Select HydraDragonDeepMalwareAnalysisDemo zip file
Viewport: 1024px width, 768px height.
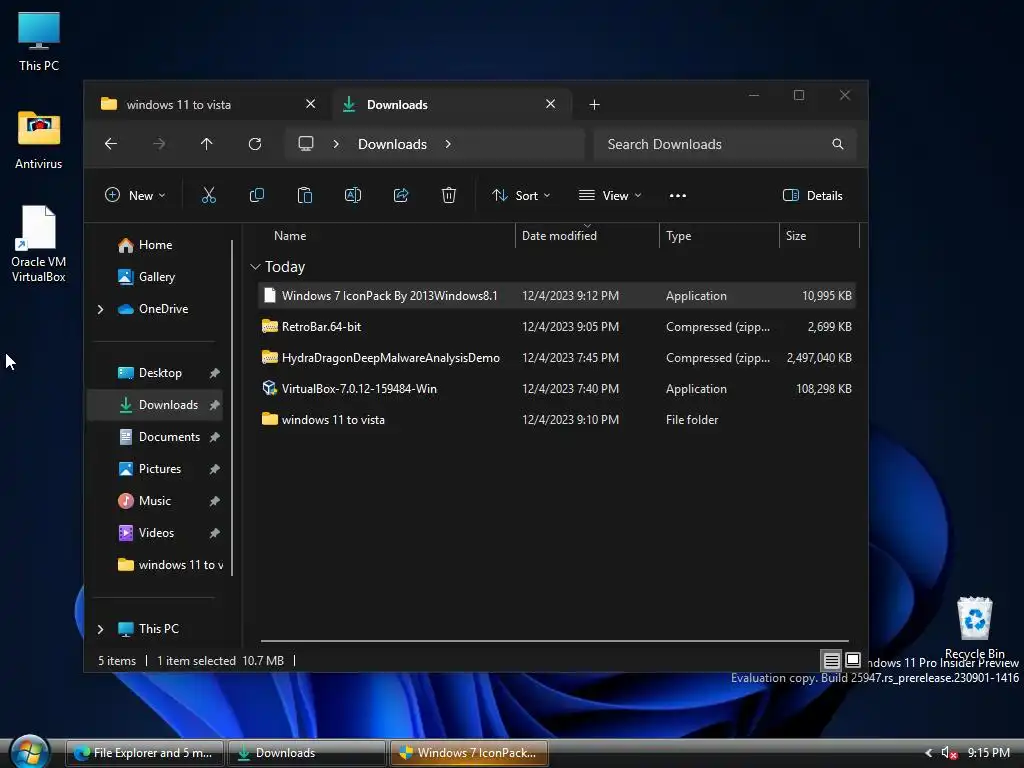tap(557, 358)
